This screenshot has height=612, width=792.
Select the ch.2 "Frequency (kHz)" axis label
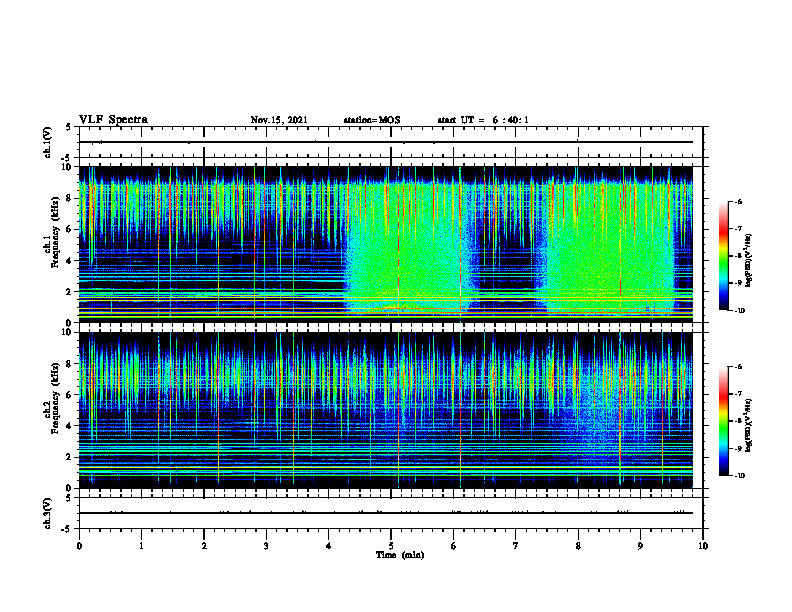(55, 398)
